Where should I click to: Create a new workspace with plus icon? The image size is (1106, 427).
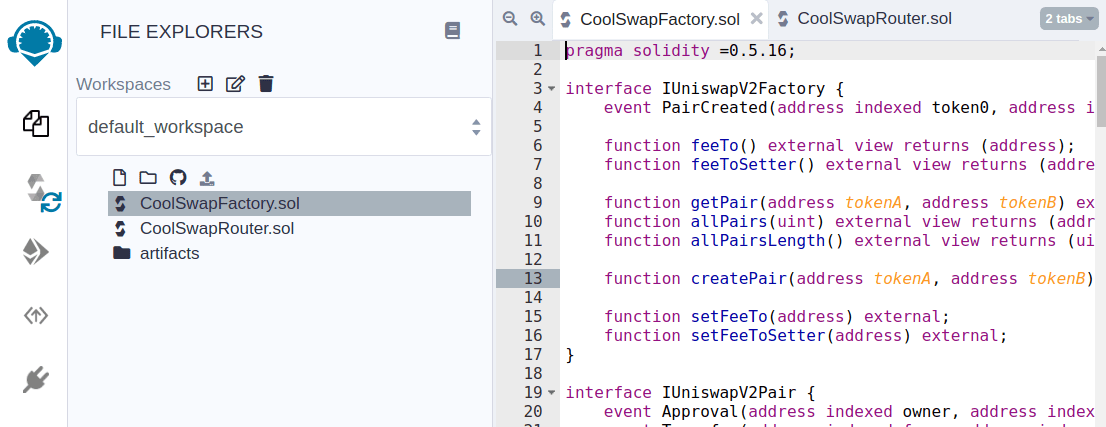click(x=205, y=84)
